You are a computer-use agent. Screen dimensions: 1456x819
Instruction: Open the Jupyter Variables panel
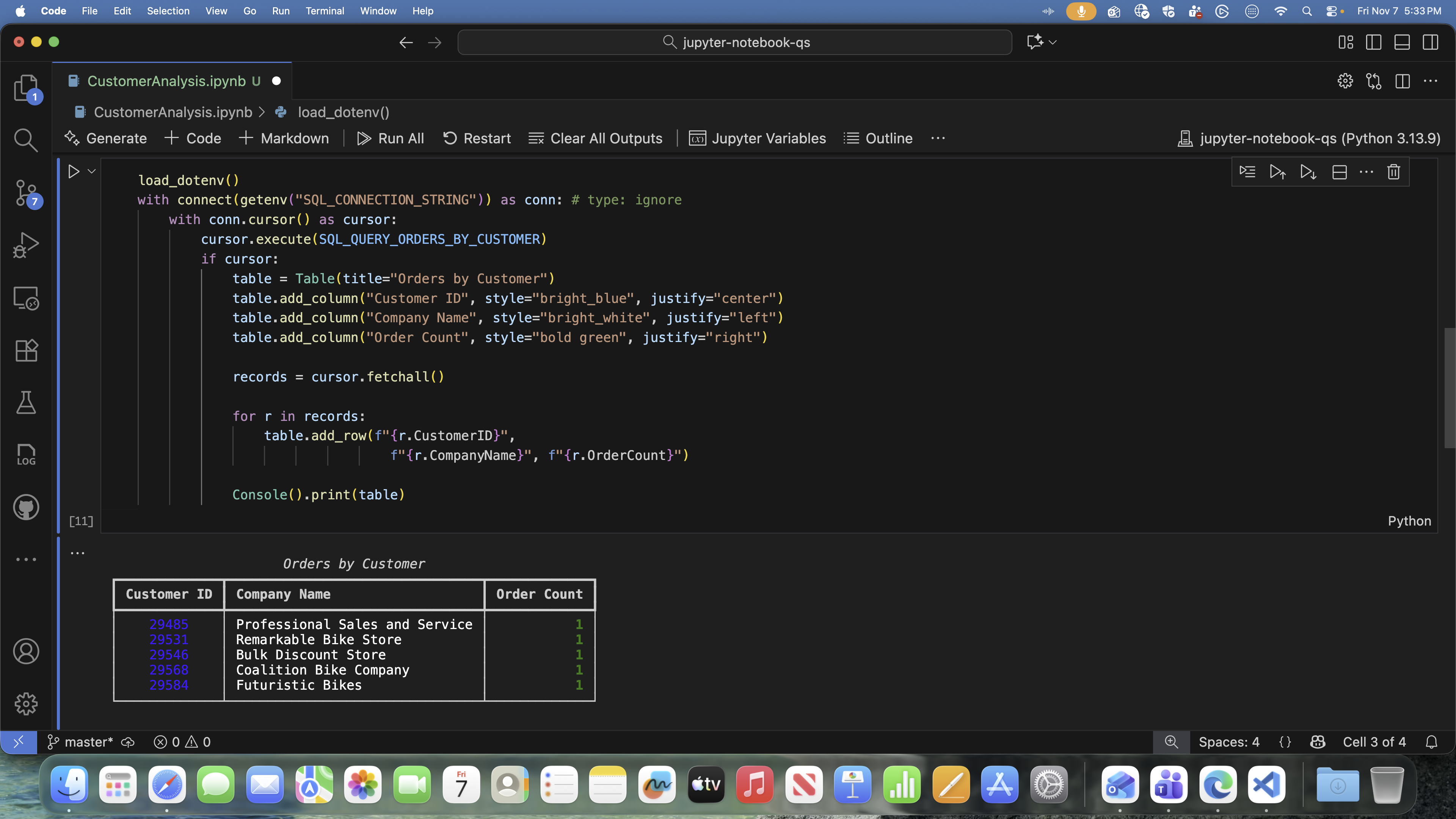tap(758, 138)
